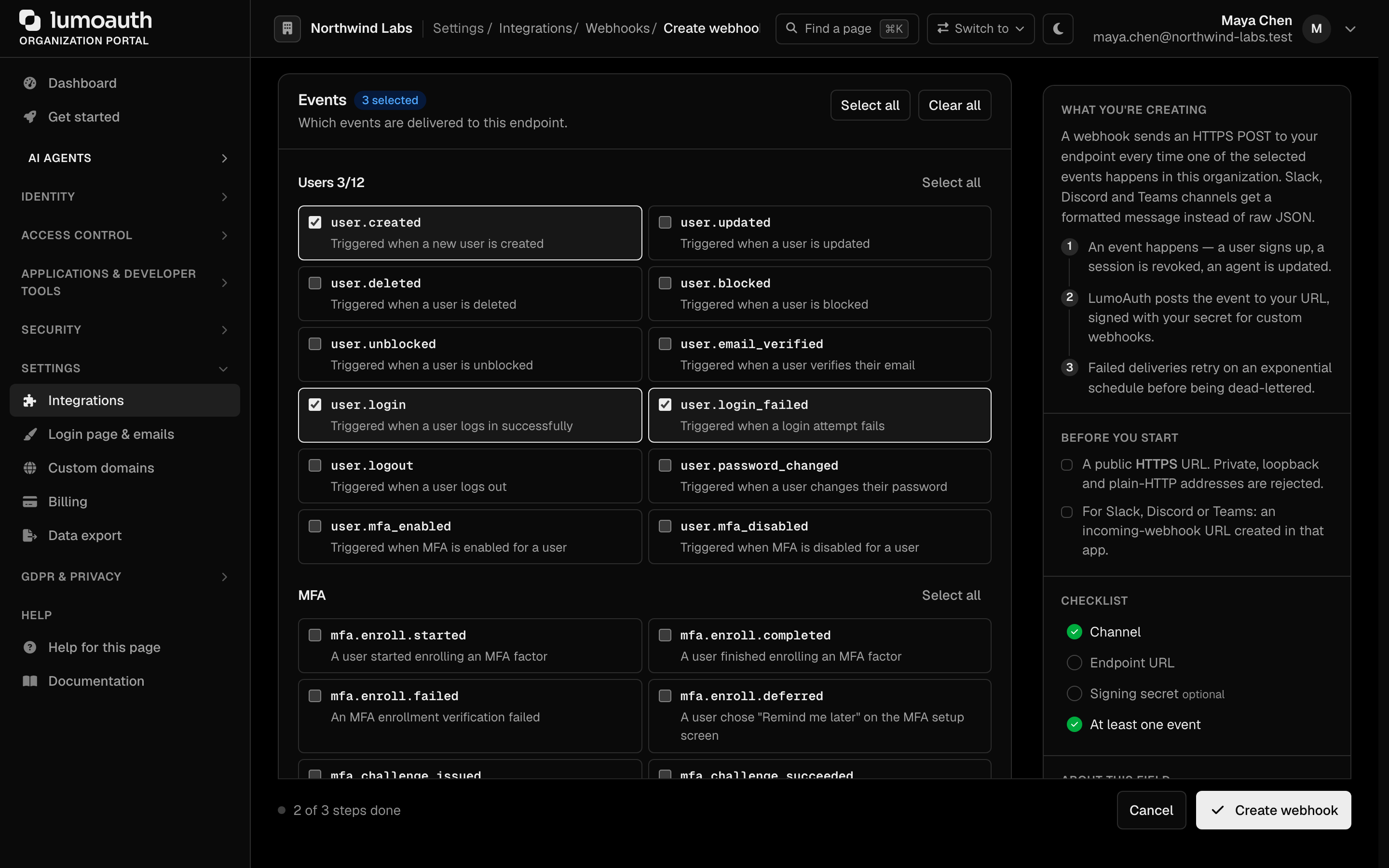
Task: Tick the mfa.enroll.started checkbox
Action: pyautogui.click(x=315, y=635)
